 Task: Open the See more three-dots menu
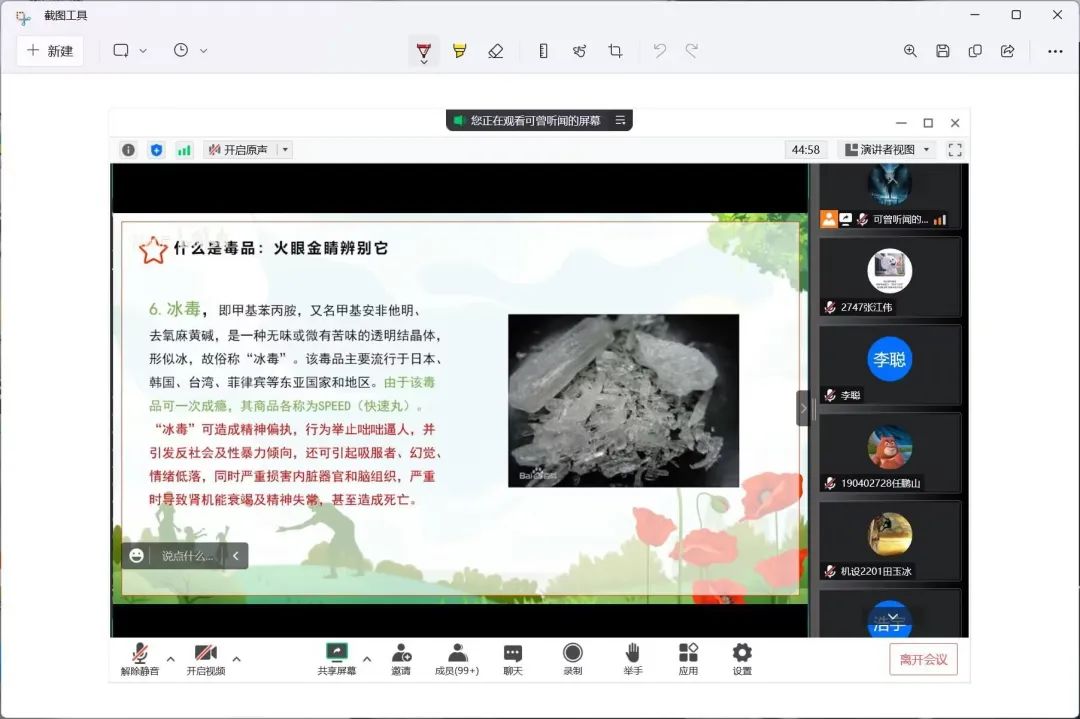tap(1055, 51)
